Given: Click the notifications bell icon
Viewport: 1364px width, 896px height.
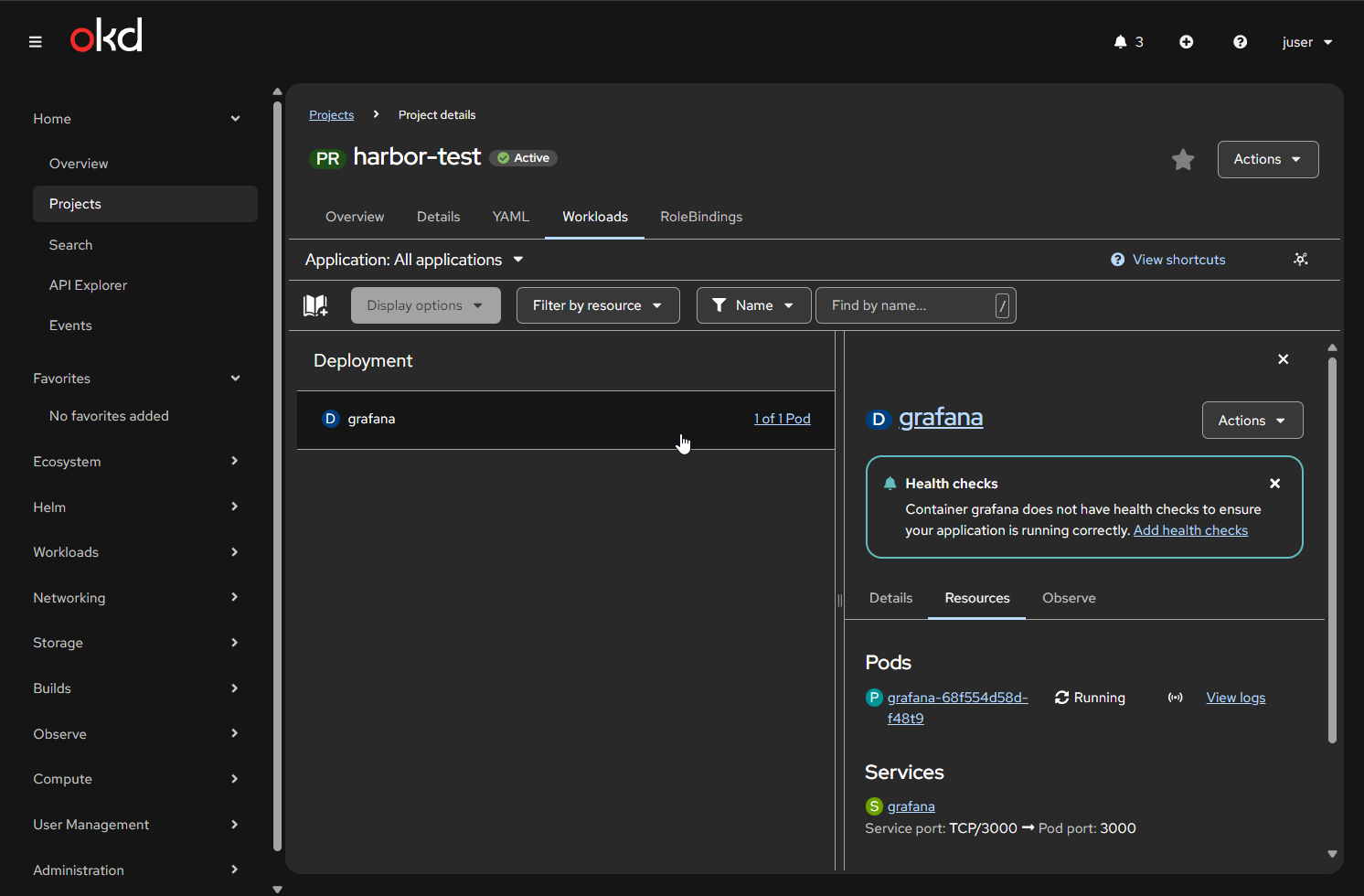Looking at the screenshot, I should pyautogui.click(x=1120, y=42).
